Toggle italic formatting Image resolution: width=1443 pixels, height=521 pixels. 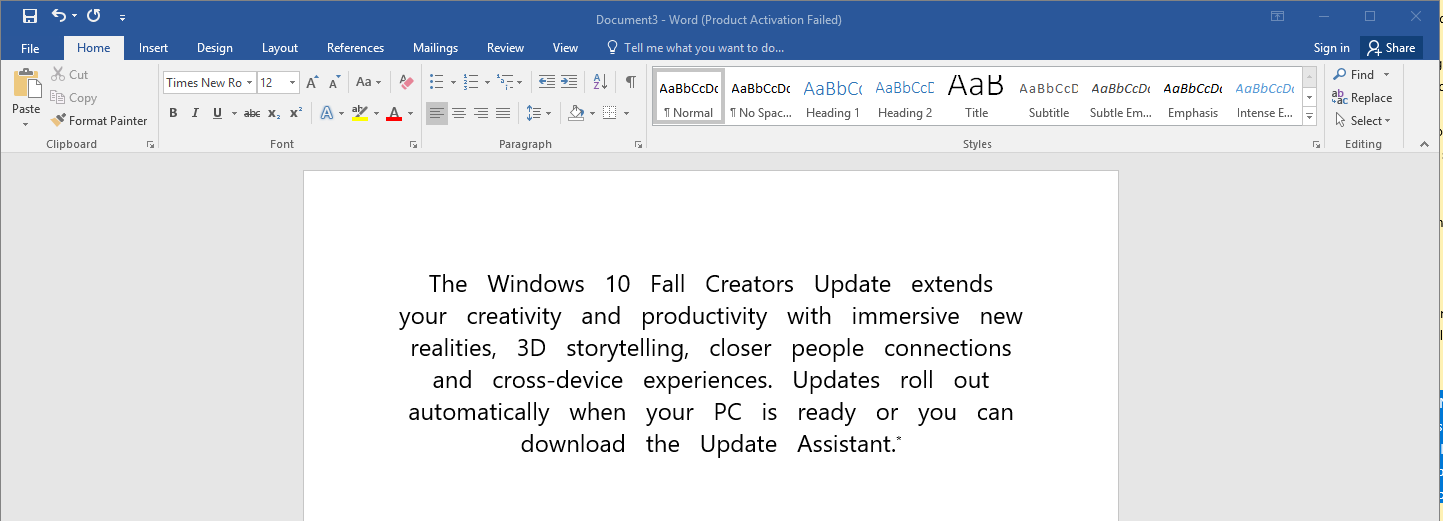(x=195, y=114)
